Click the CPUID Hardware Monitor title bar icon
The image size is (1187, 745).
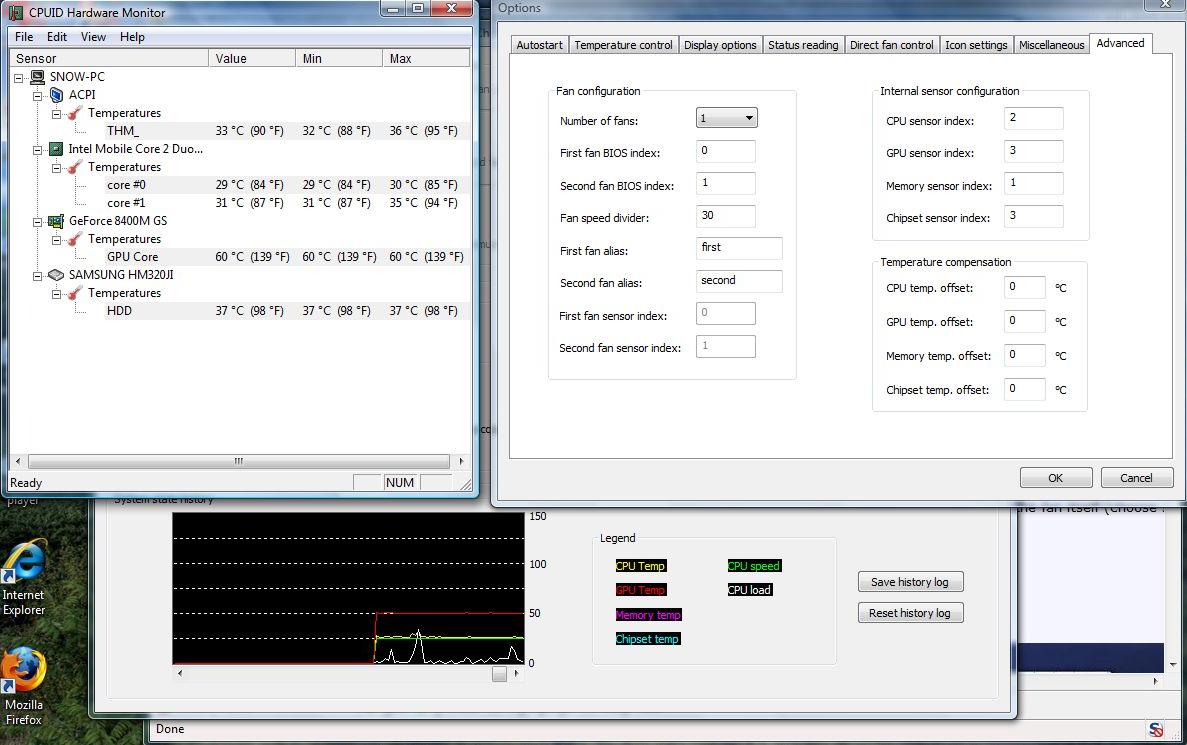(x=15, y=12)
